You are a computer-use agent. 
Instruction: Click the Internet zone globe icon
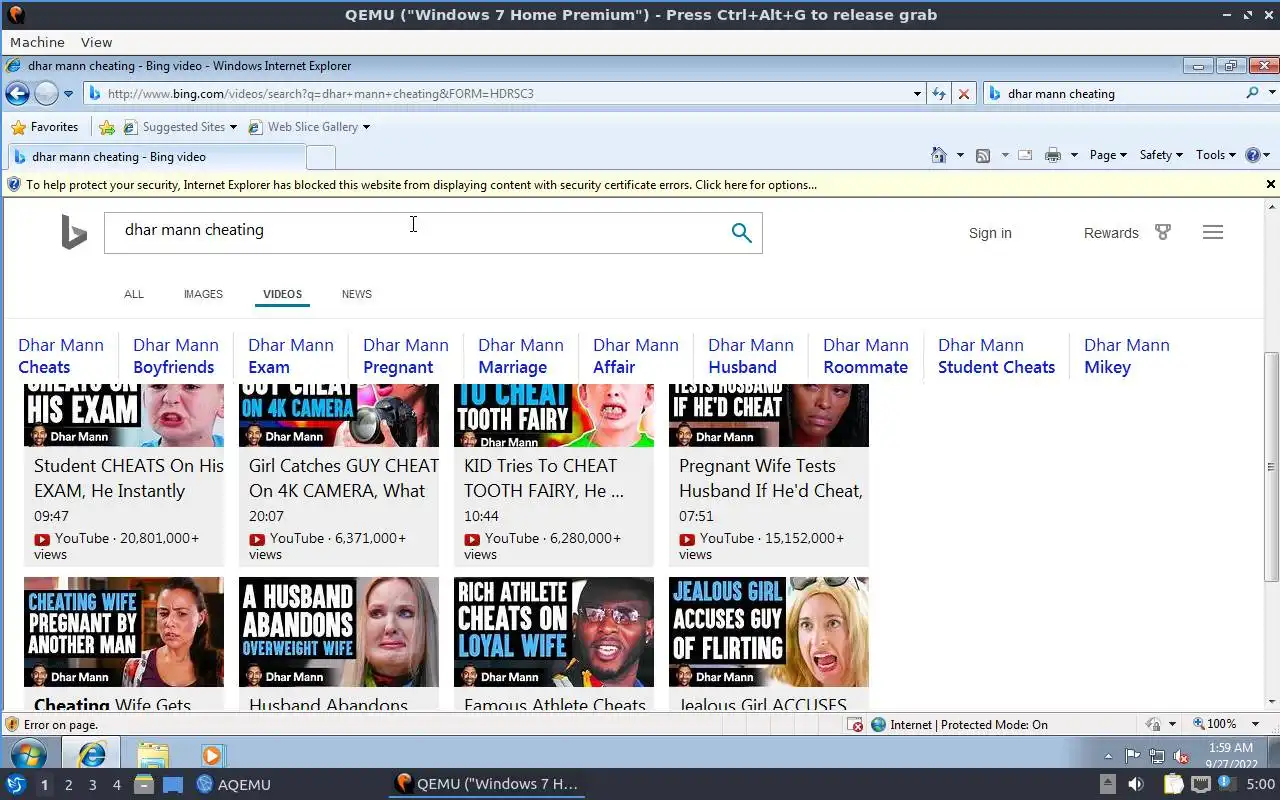tap(878, 725)
